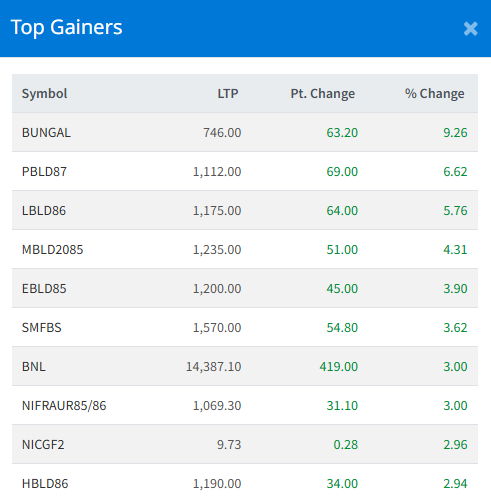Image resolution: width=491 pixels, height=497 pixels.
Task: Open SMFBS symbol details
Action: point(42,328)
